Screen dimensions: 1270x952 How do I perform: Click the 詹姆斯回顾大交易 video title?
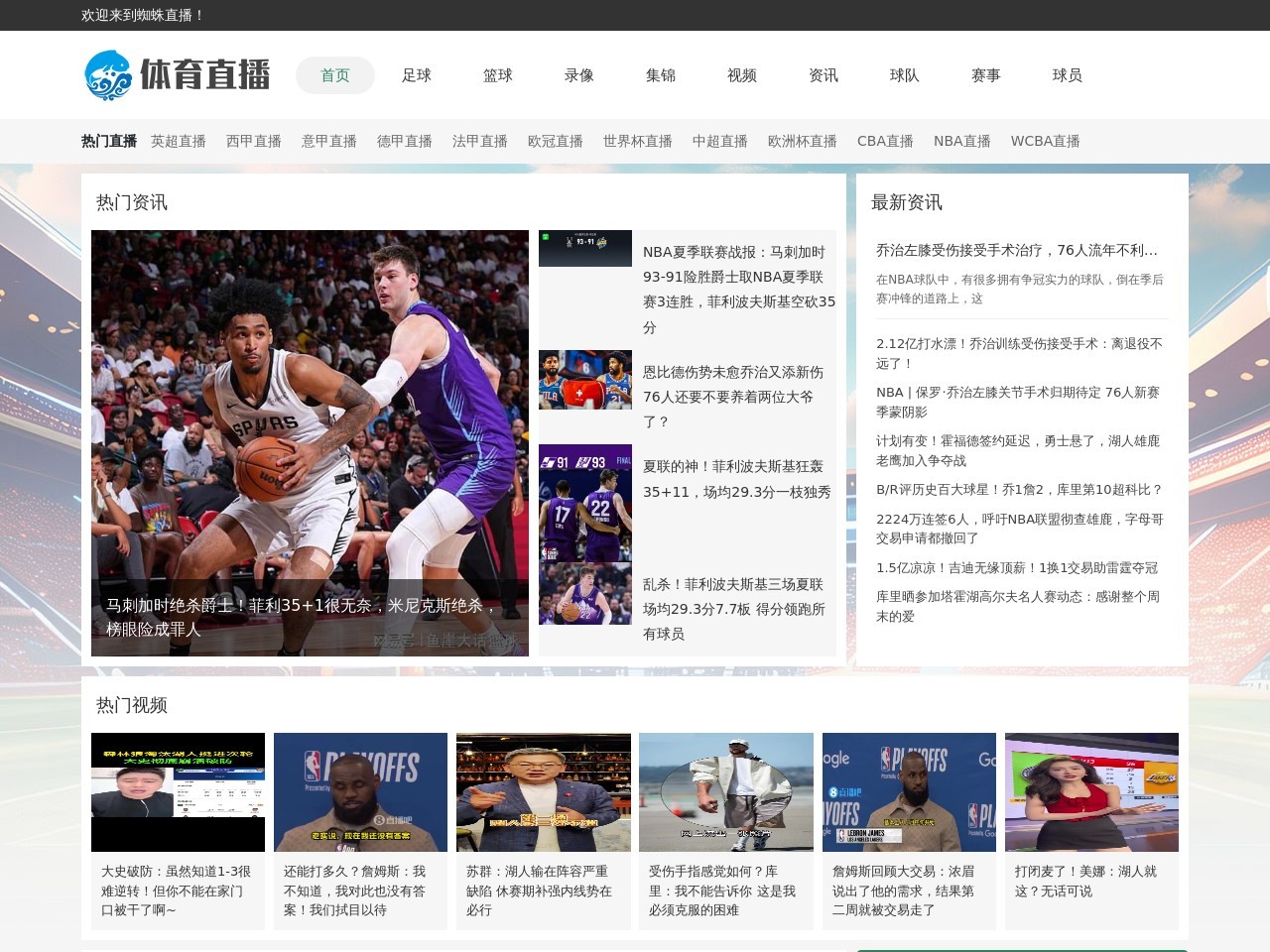(x=903, y=891)
